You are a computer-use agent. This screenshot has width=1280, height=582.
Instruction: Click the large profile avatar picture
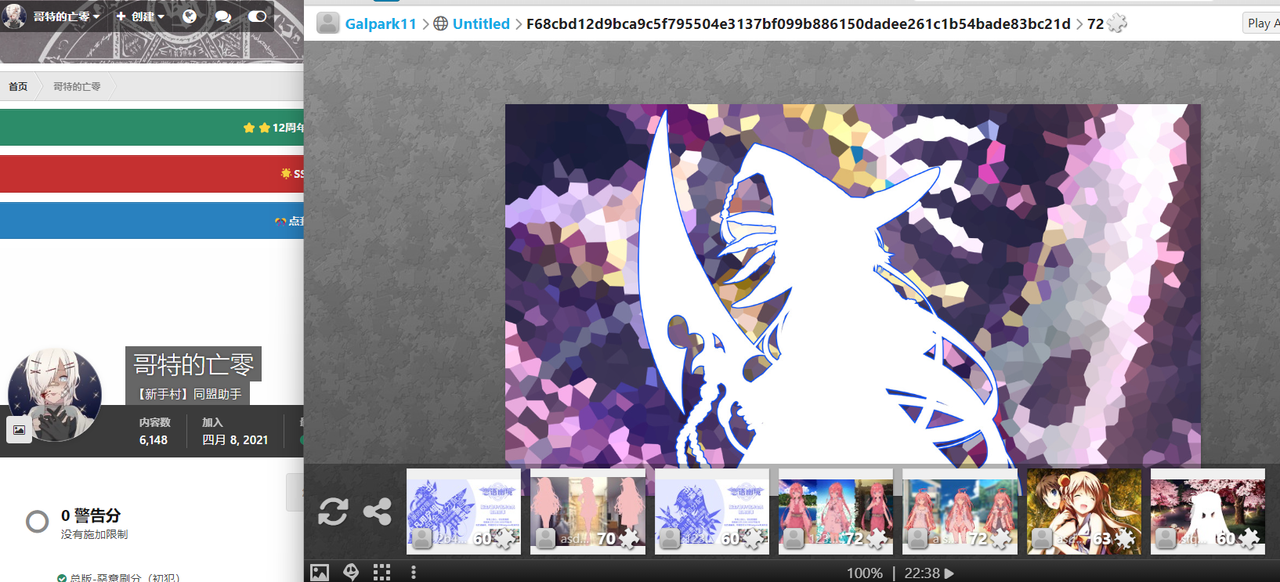click(x=55, y=395)
